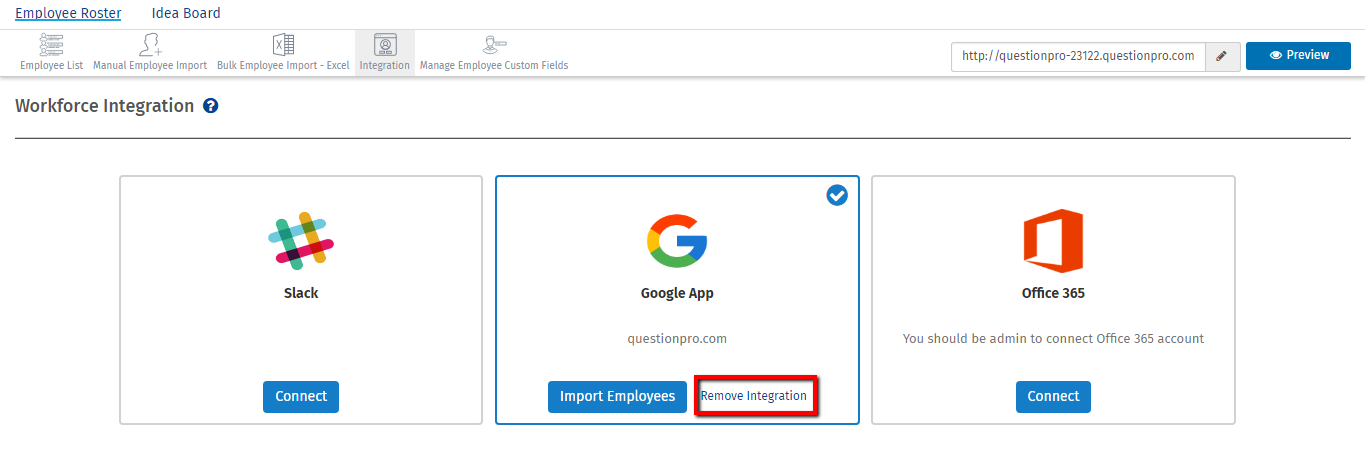Click Import Employees button

coord(617,396)
